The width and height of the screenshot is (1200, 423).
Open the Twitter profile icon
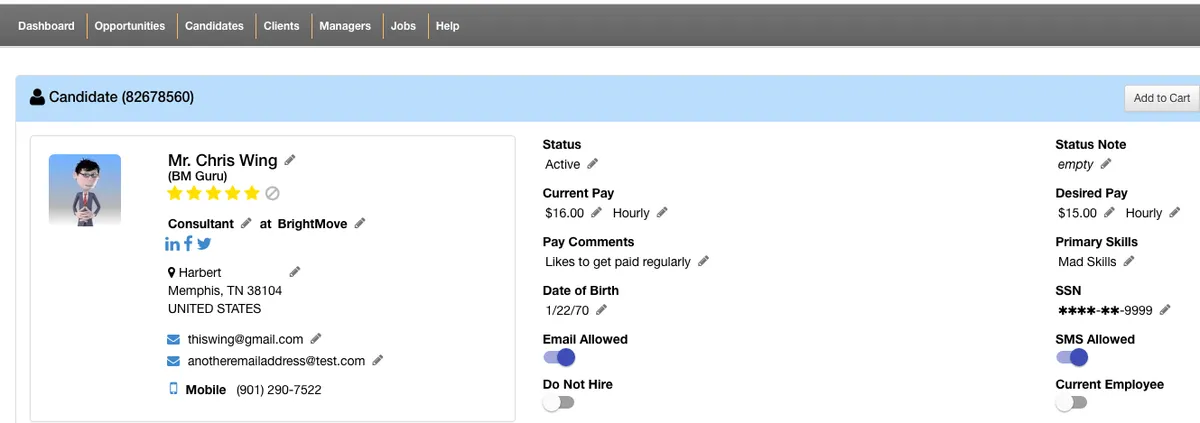204,243
